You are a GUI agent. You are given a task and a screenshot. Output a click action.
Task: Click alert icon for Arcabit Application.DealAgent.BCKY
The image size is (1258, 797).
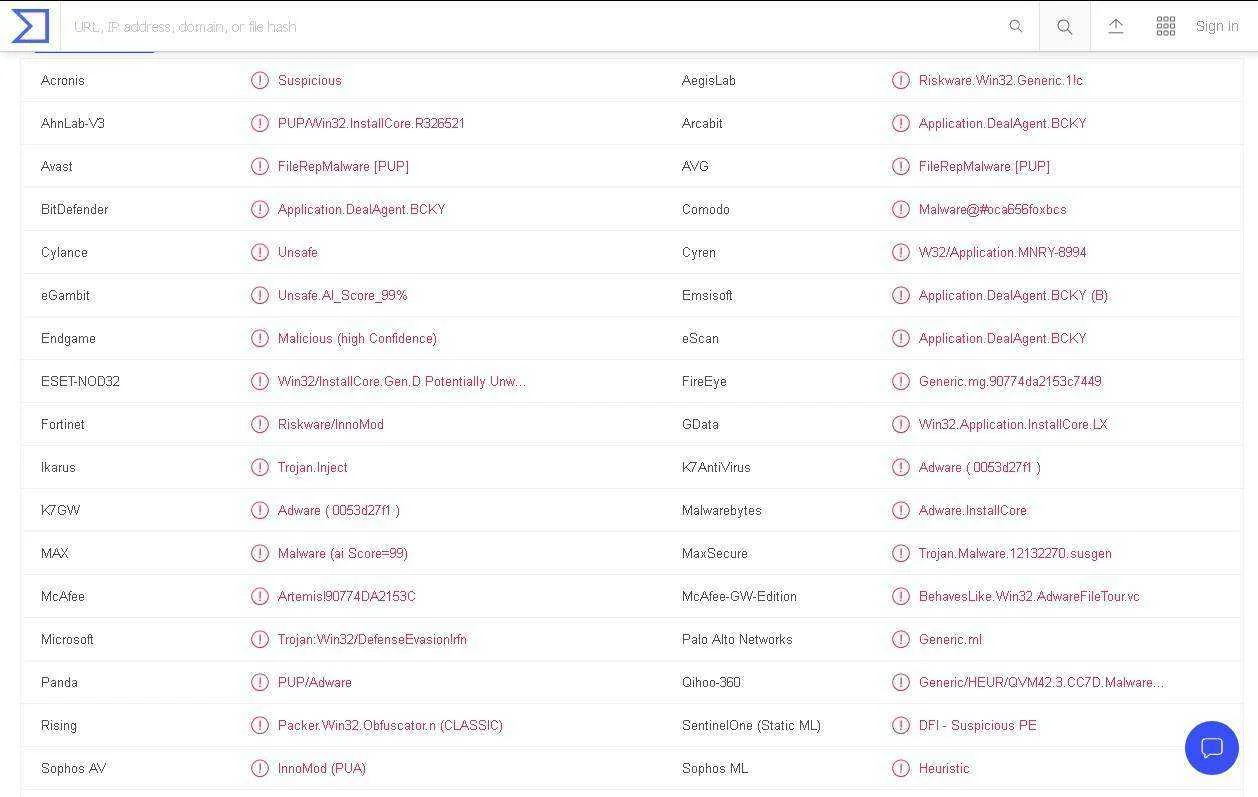click(901, 123)
